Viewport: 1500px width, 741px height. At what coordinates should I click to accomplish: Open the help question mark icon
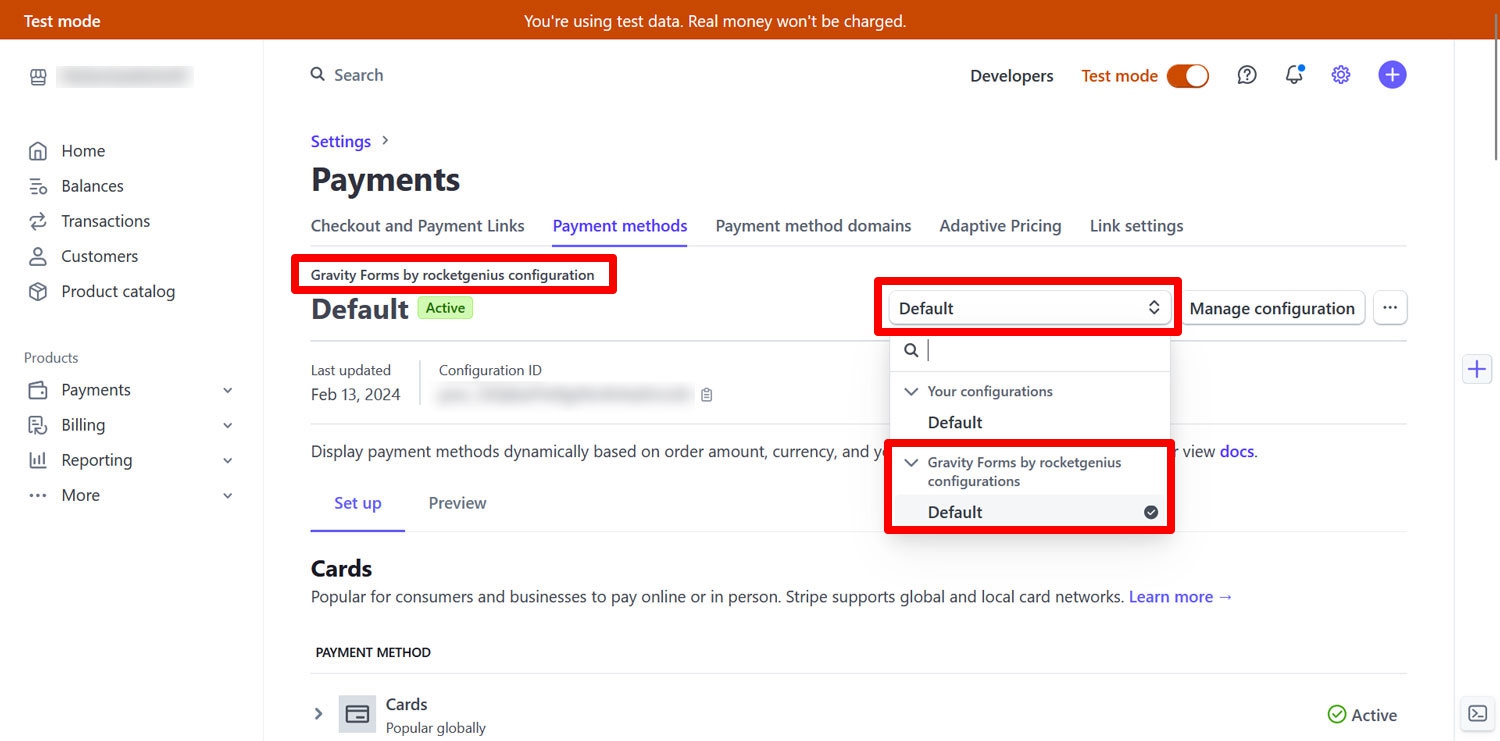[1247, 75]
